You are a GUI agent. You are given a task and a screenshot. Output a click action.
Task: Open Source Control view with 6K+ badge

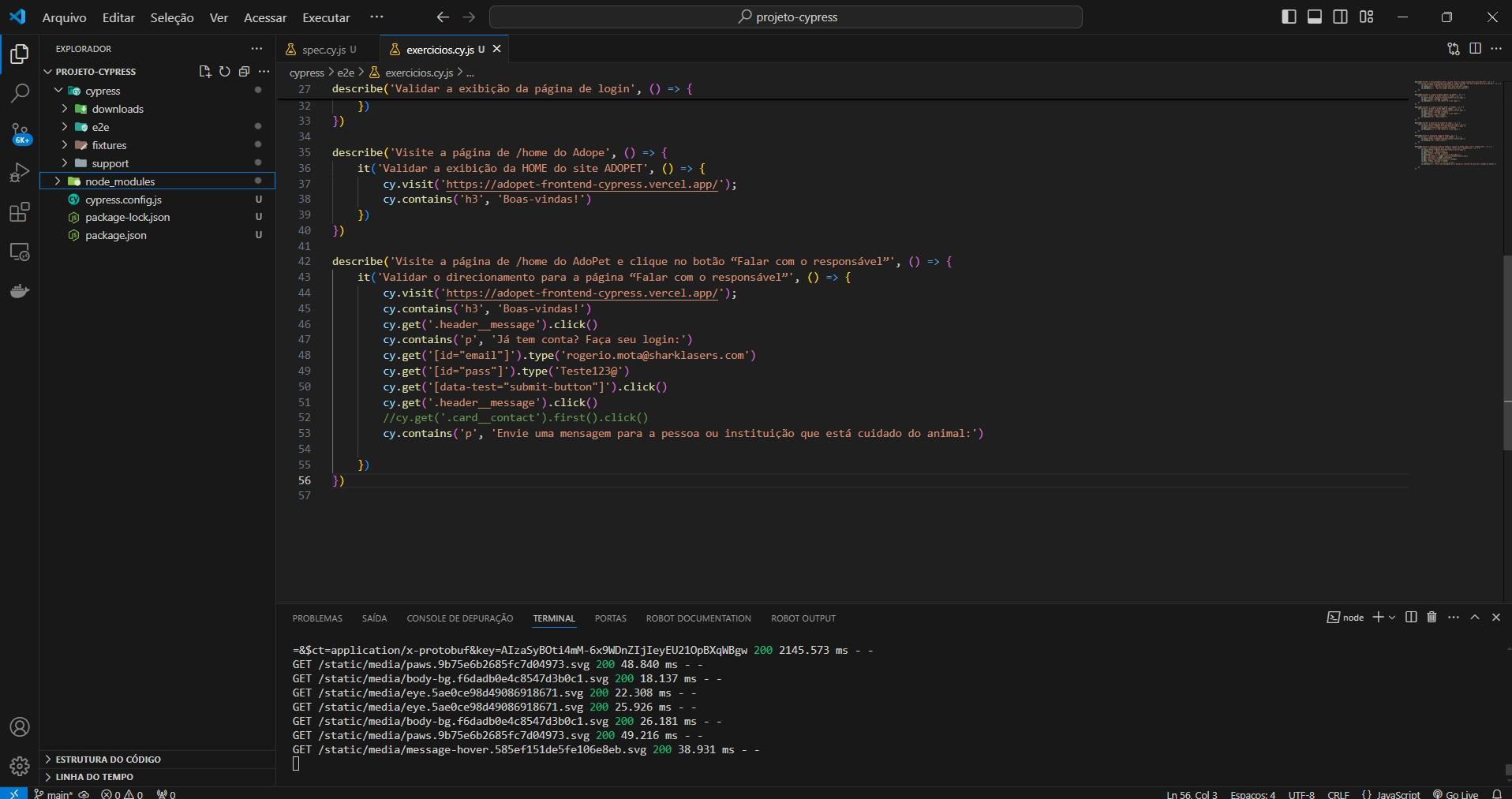click(x=20, y=133)
